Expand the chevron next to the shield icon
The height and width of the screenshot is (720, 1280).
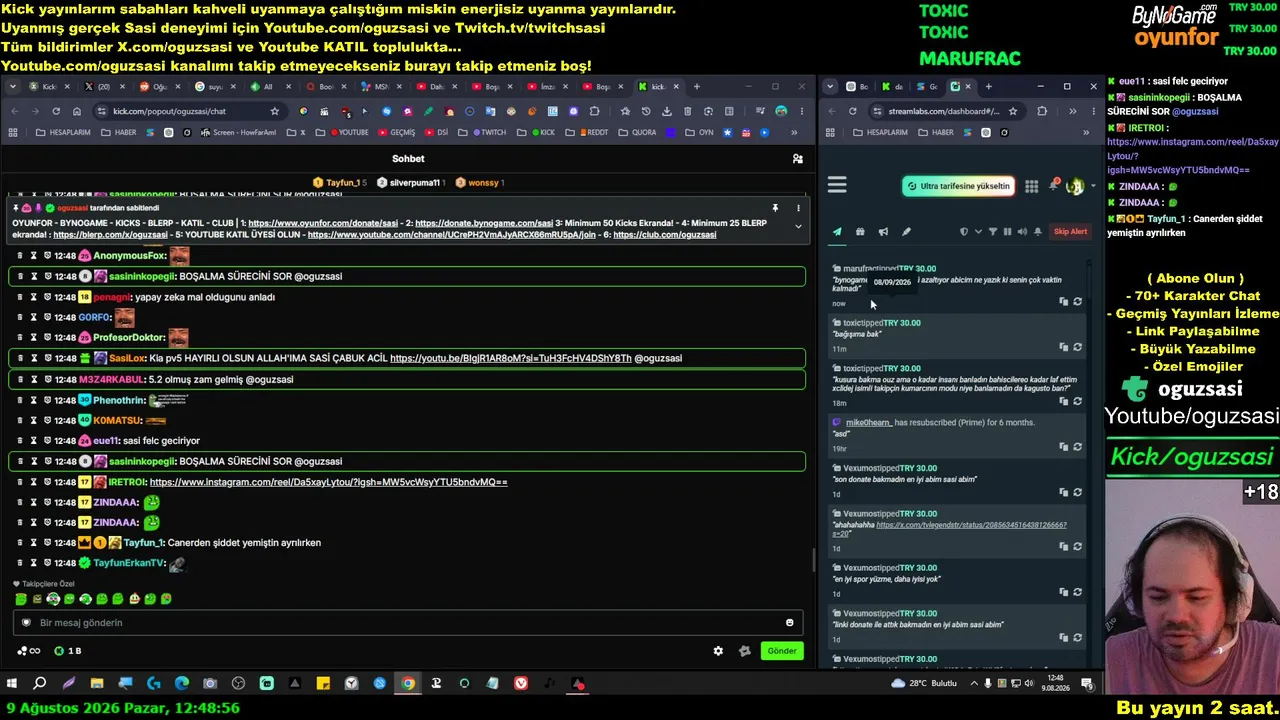point(978,232)
